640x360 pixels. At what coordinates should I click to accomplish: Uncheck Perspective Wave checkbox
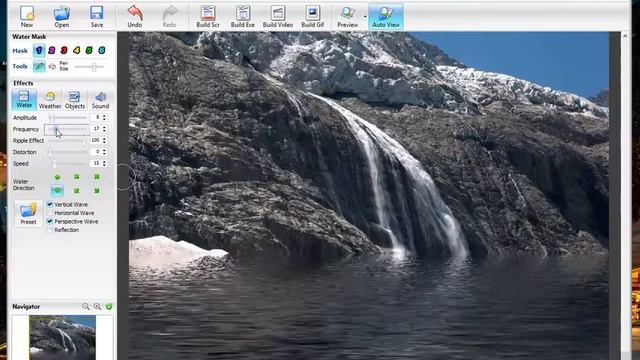click(x=50, y=221)
